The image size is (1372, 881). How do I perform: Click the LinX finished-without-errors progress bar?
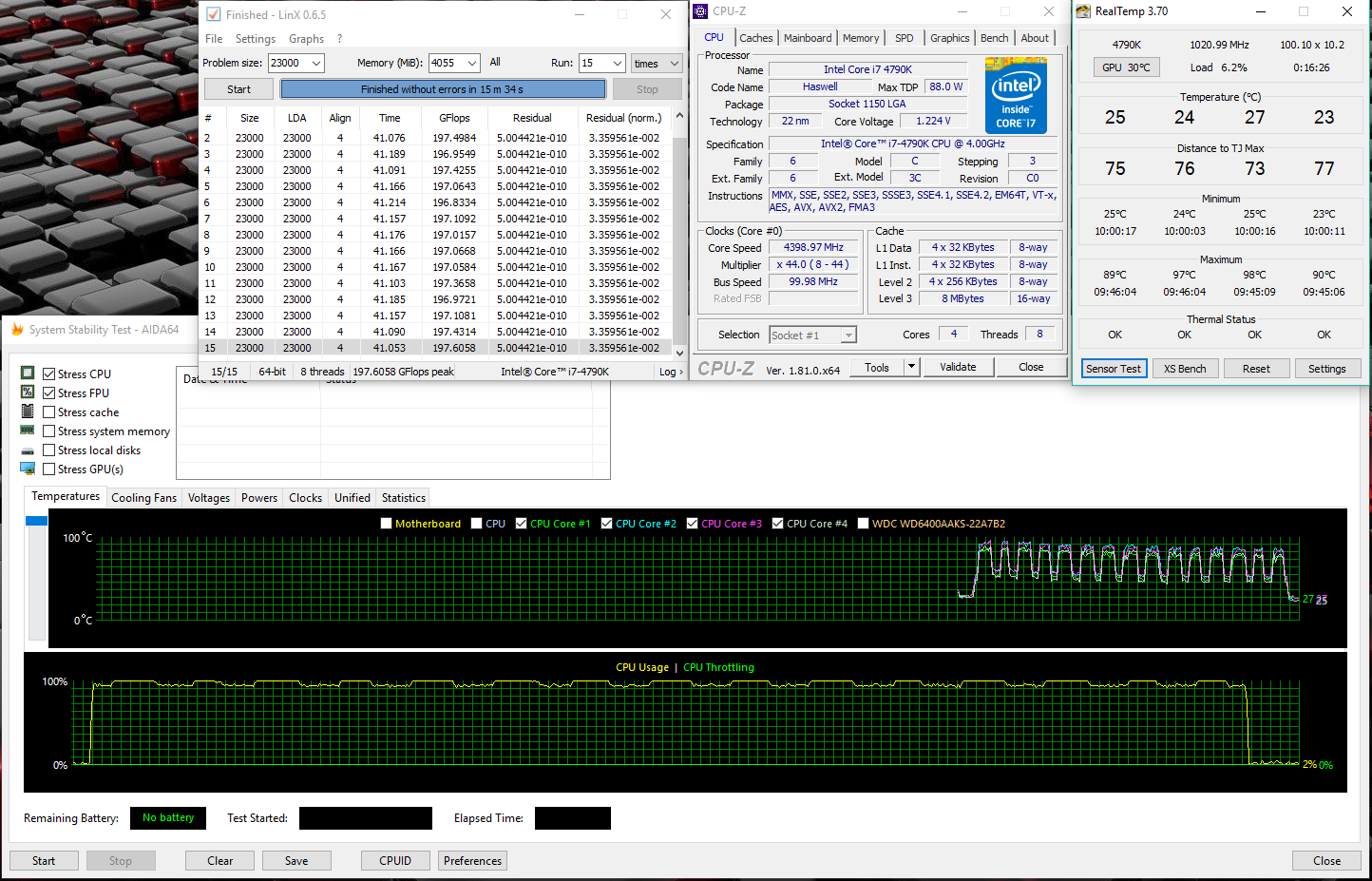(443, 89)
